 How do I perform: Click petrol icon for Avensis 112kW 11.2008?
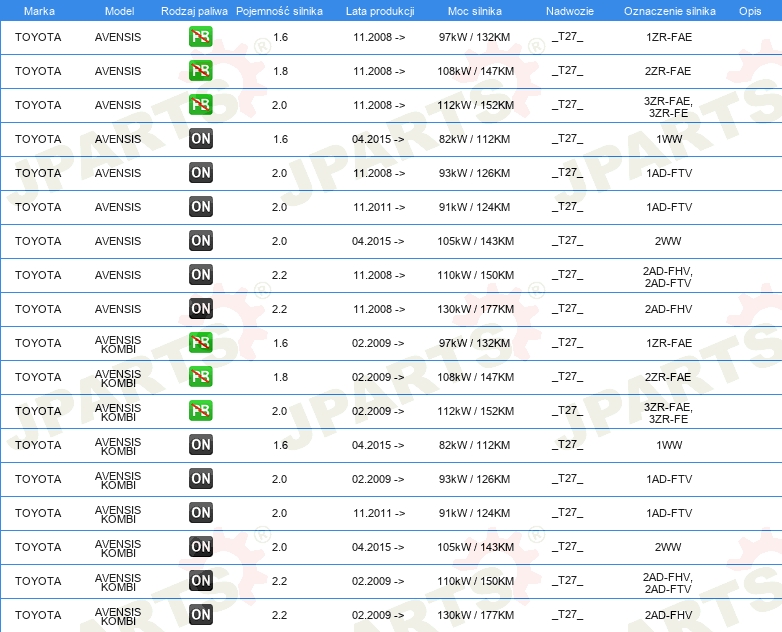(x=200, y=105)
